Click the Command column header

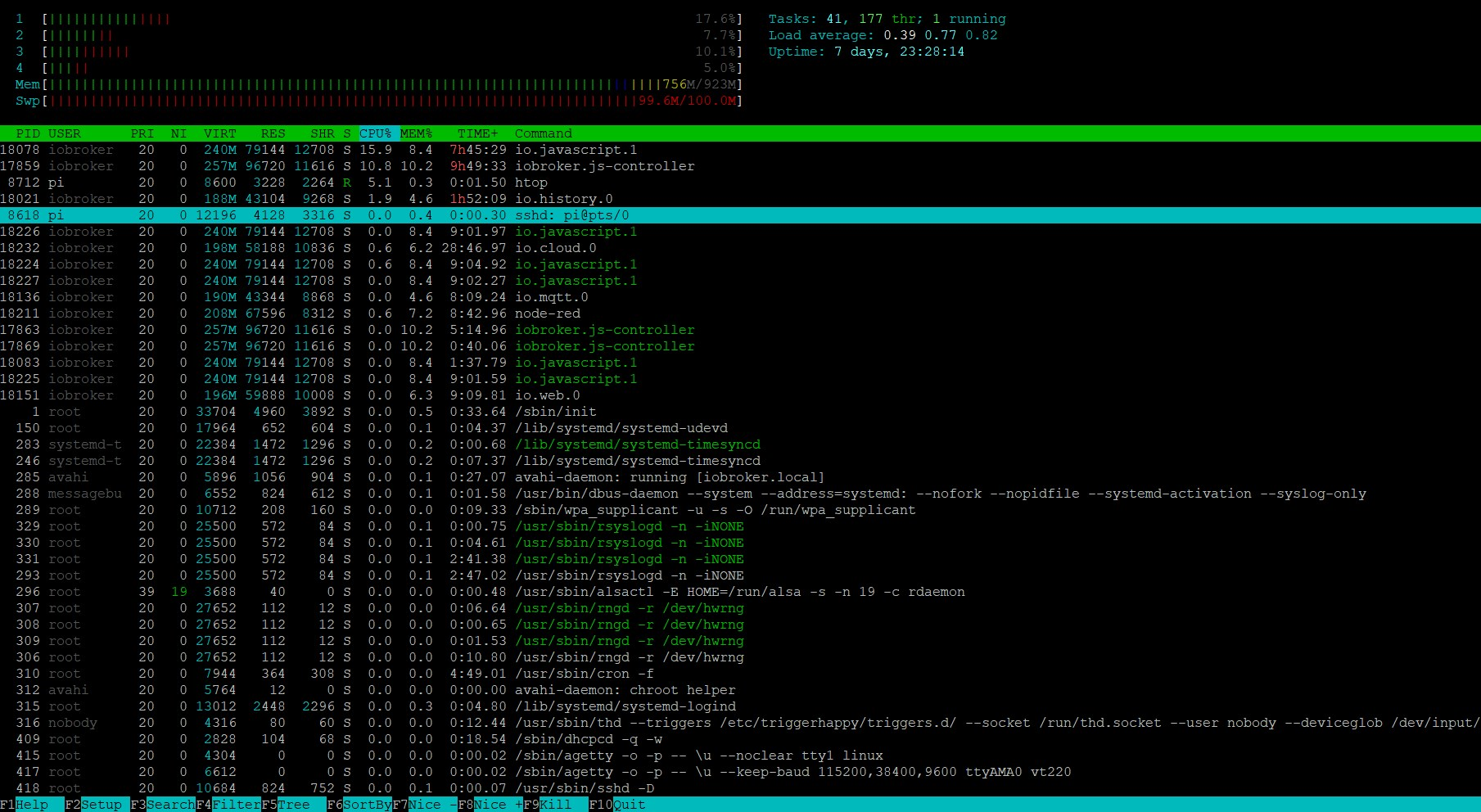tap(544, 133)
